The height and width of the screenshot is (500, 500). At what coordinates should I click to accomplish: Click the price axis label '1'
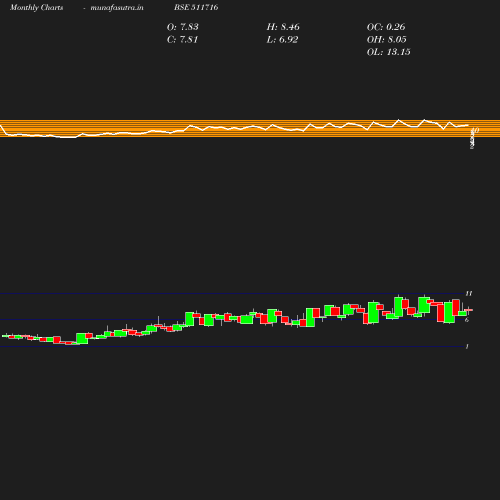click(467, 346)
